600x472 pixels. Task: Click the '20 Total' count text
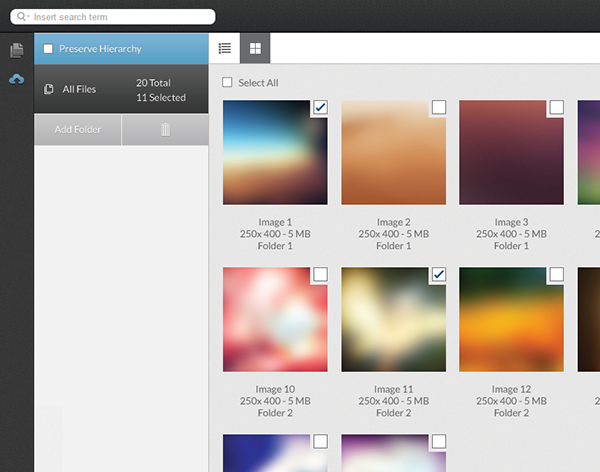(x=153, y=83)
